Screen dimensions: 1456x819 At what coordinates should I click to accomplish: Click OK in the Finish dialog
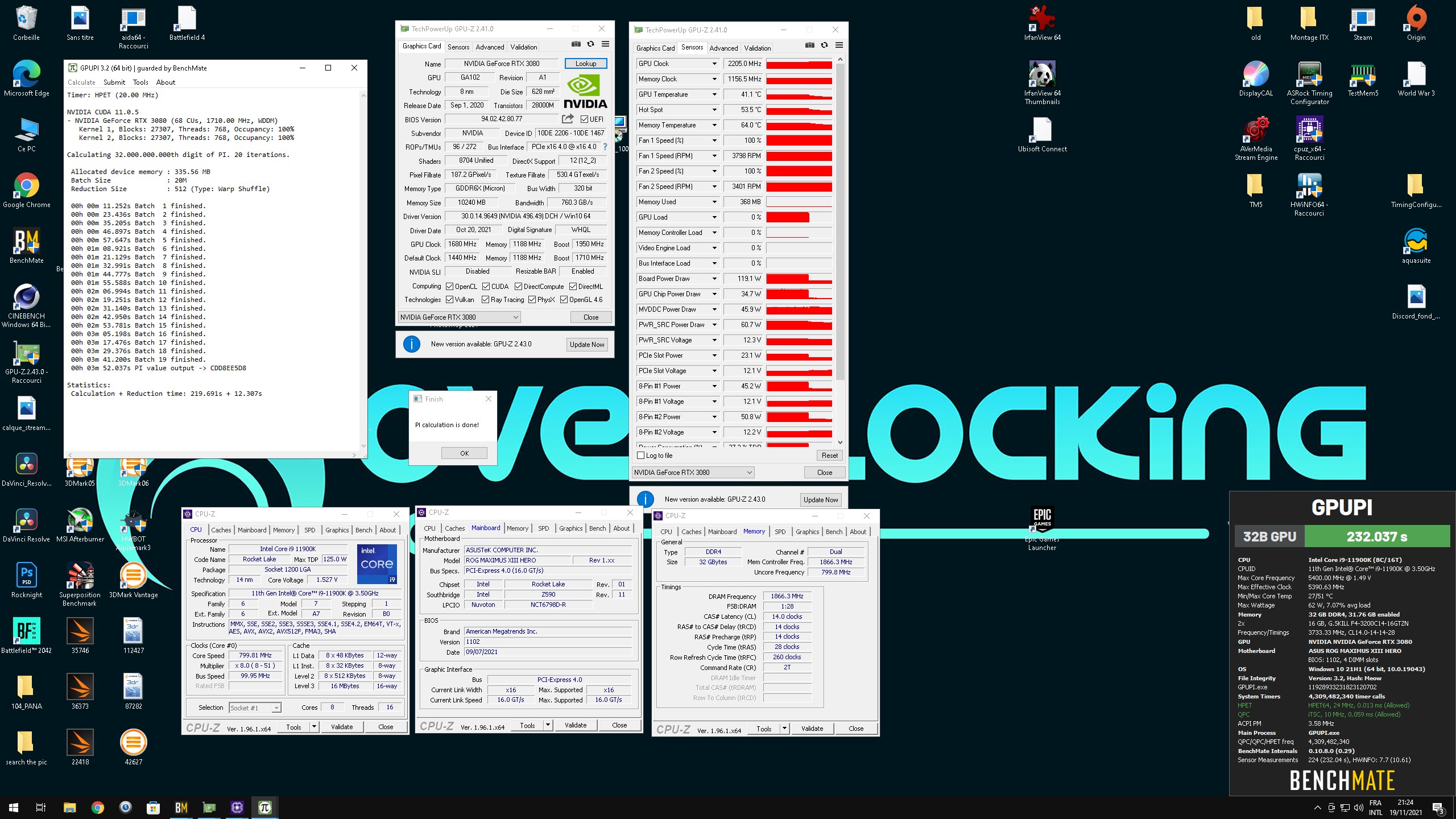click(464, 453)
